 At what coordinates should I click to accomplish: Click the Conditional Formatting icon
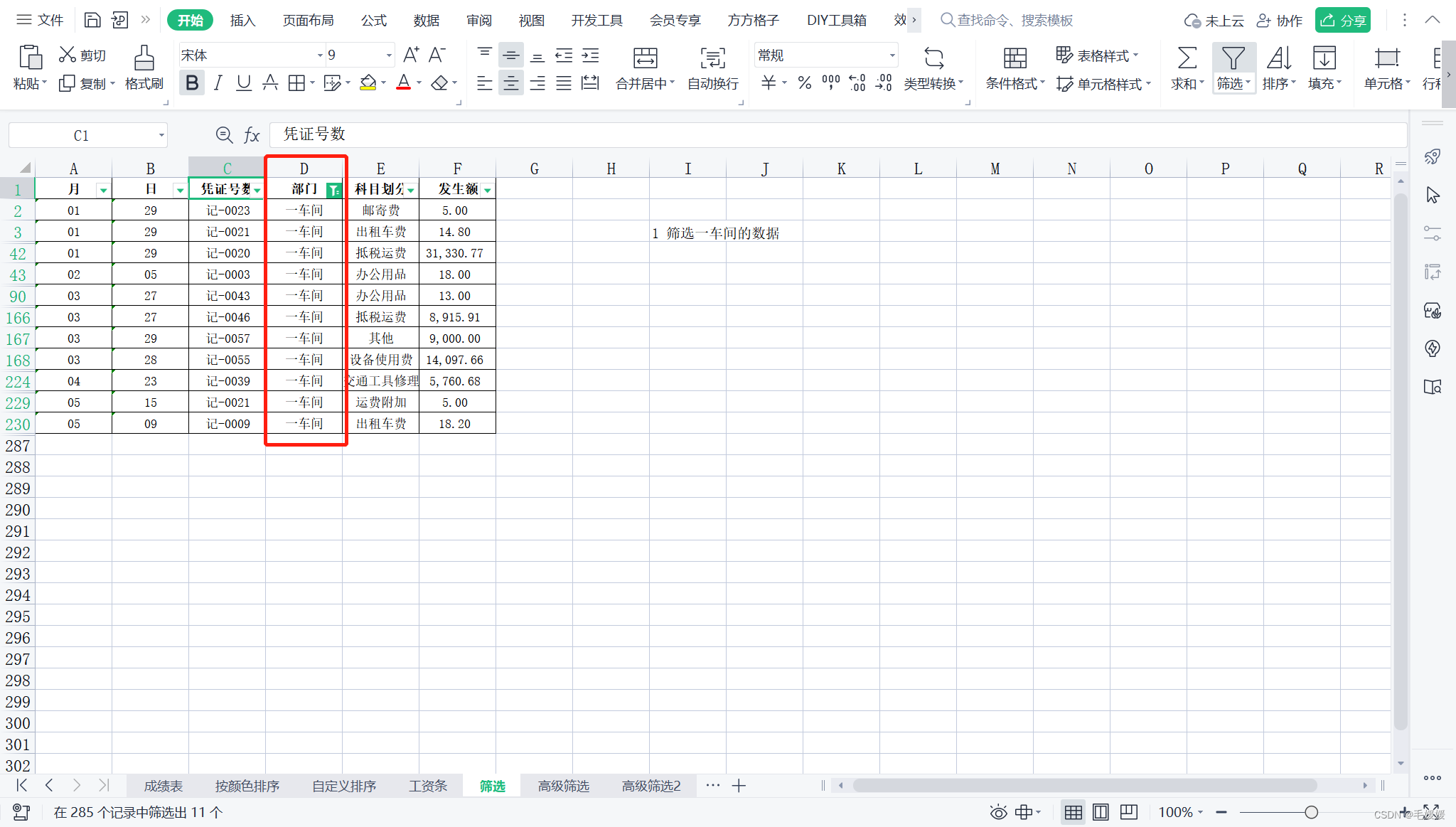[x=1015, y=58]
